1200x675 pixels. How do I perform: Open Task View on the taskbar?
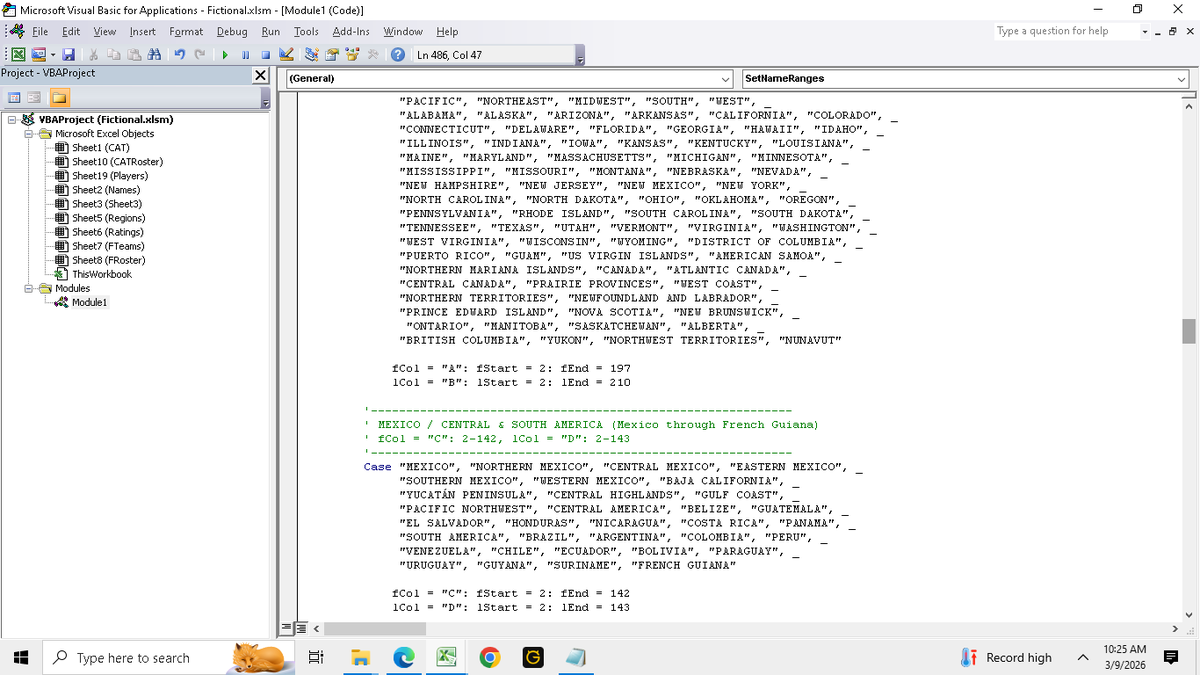pos(316,657)
